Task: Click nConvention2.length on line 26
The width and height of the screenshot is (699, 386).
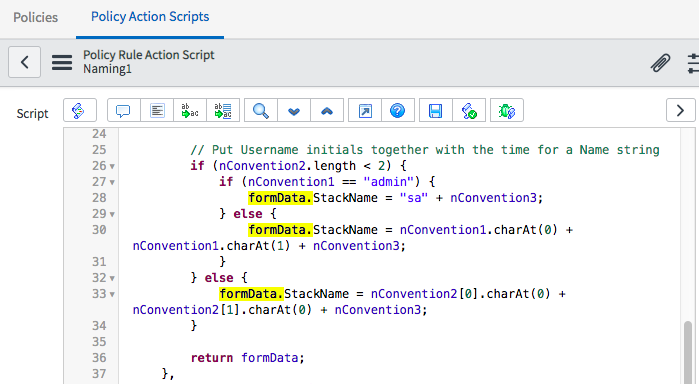Action: 288,166
